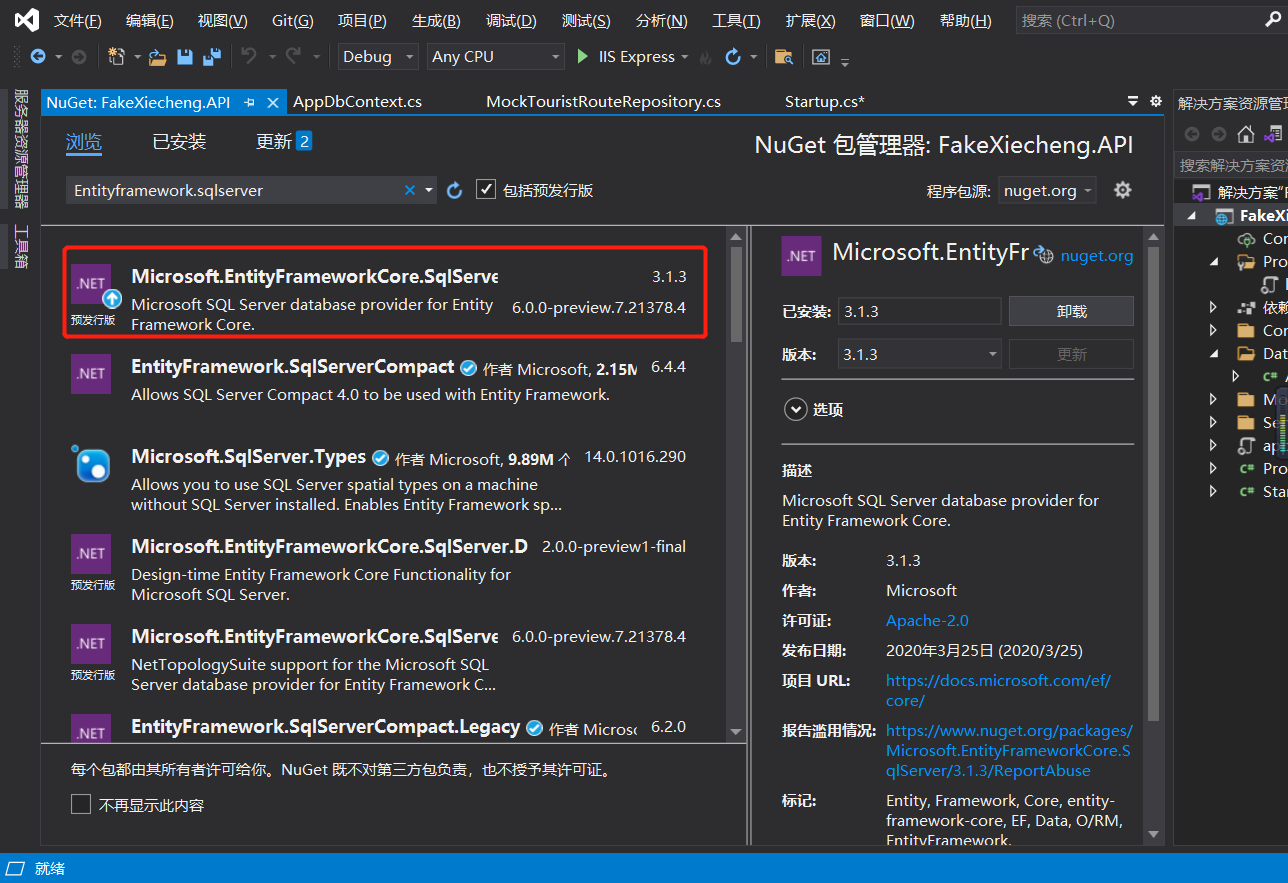
Task: Open the Apache-2.0 license link
Action: pos(927,620)
